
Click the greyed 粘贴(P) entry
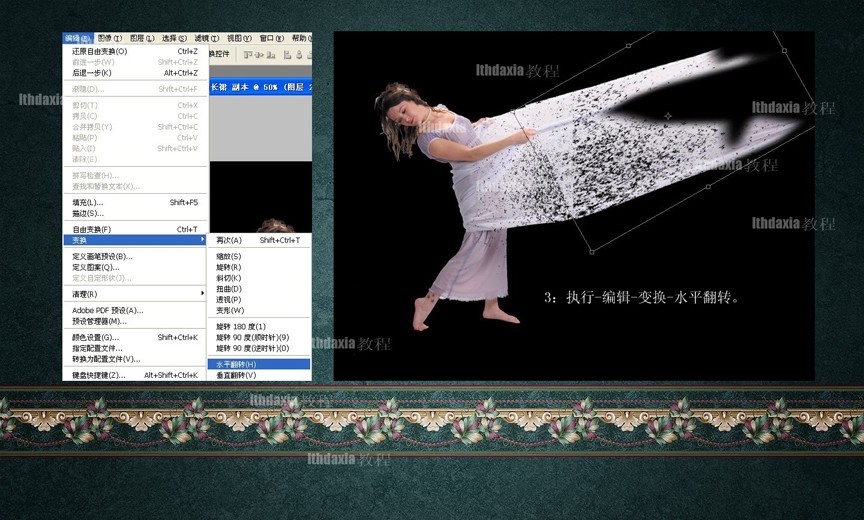135,138
